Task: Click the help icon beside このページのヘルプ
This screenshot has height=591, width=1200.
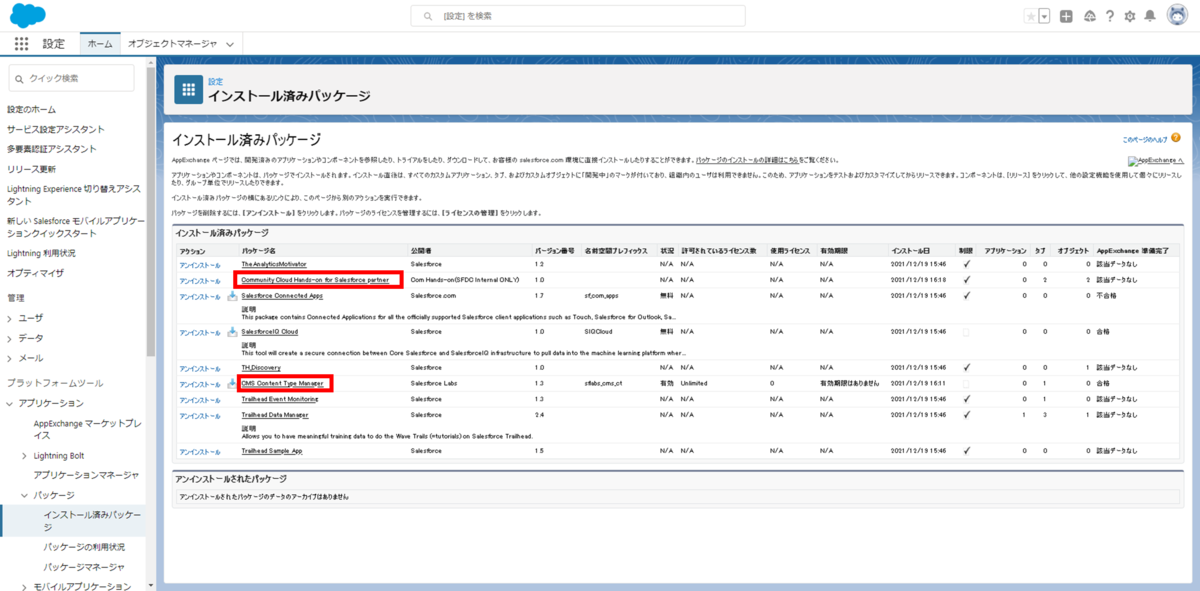Action: coord(1176,138)
